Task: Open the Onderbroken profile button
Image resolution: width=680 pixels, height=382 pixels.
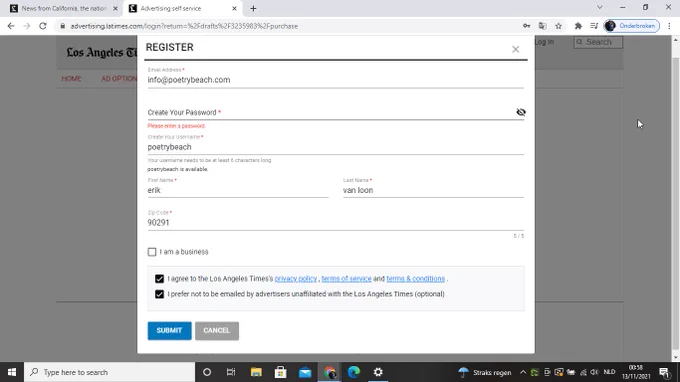Action: pos(632,26)
